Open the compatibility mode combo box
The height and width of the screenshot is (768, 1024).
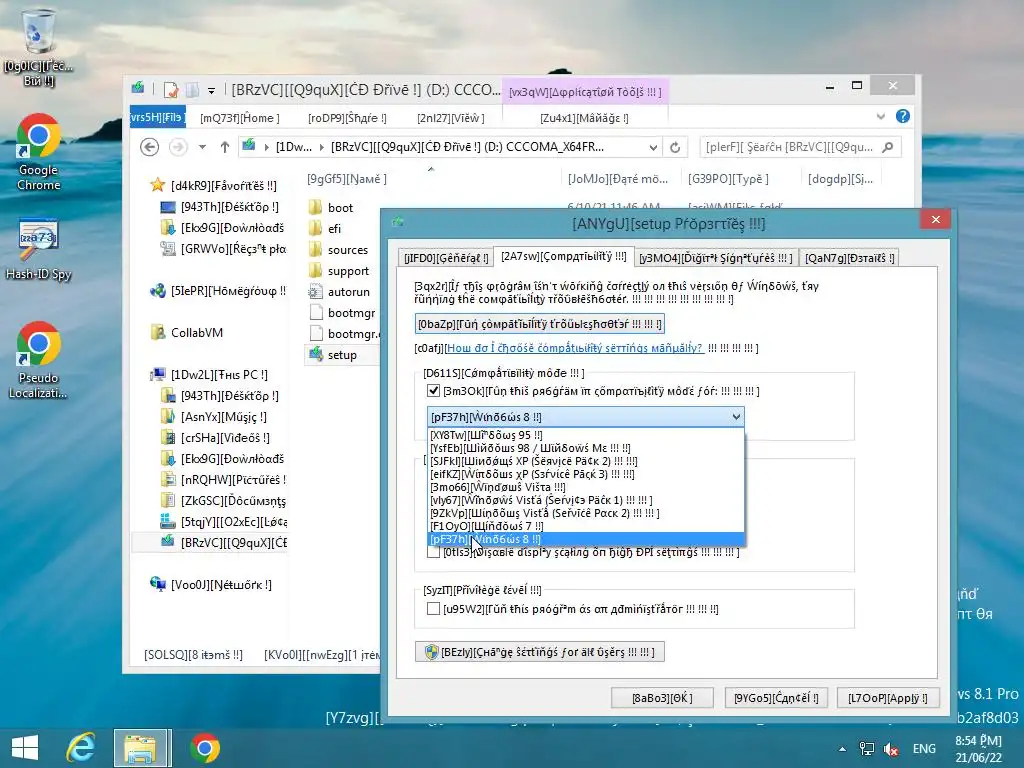(586, 417)
